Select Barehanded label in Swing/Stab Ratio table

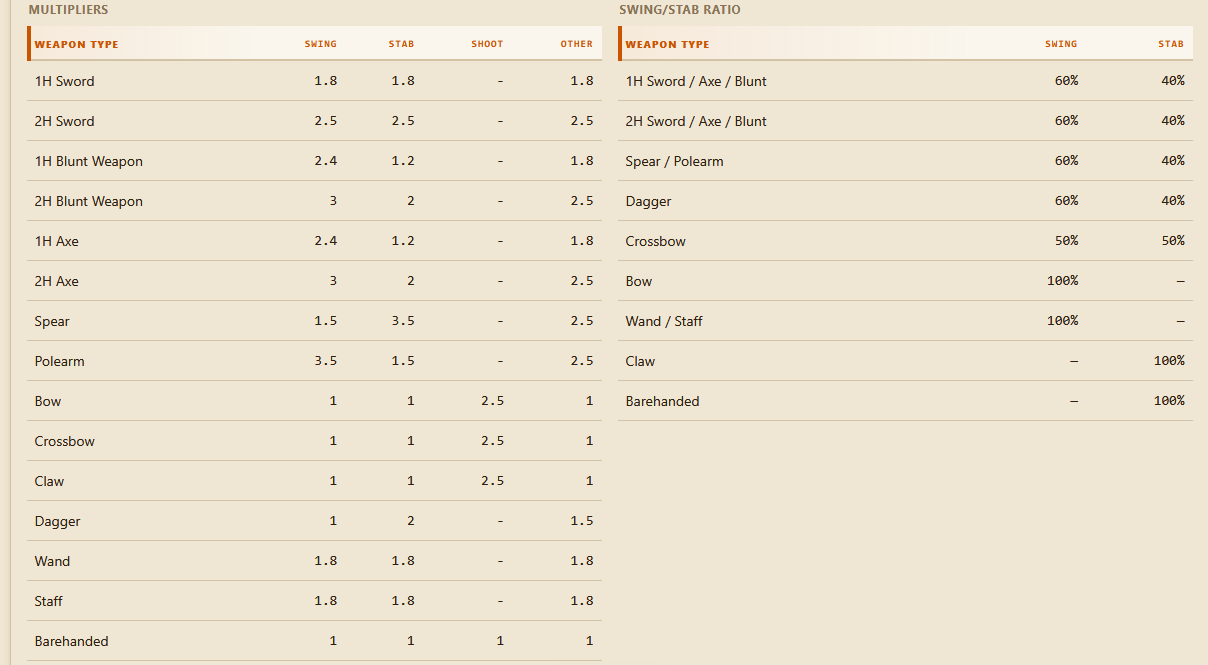click(662, 401)
